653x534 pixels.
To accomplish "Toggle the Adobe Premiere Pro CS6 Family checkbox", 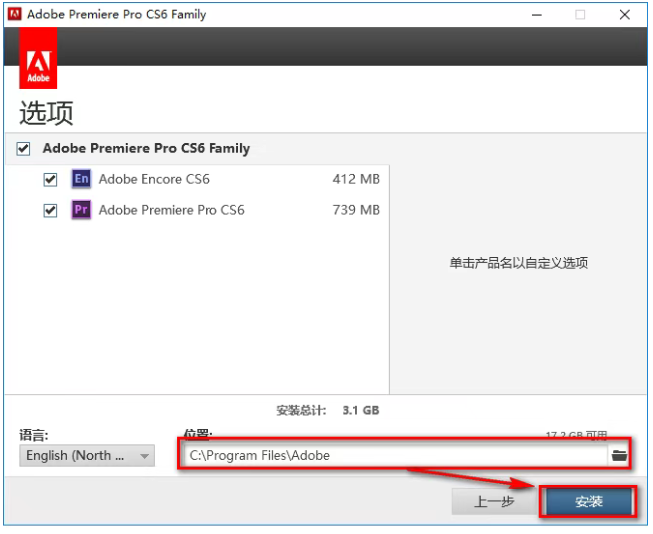I will [24, 149].
